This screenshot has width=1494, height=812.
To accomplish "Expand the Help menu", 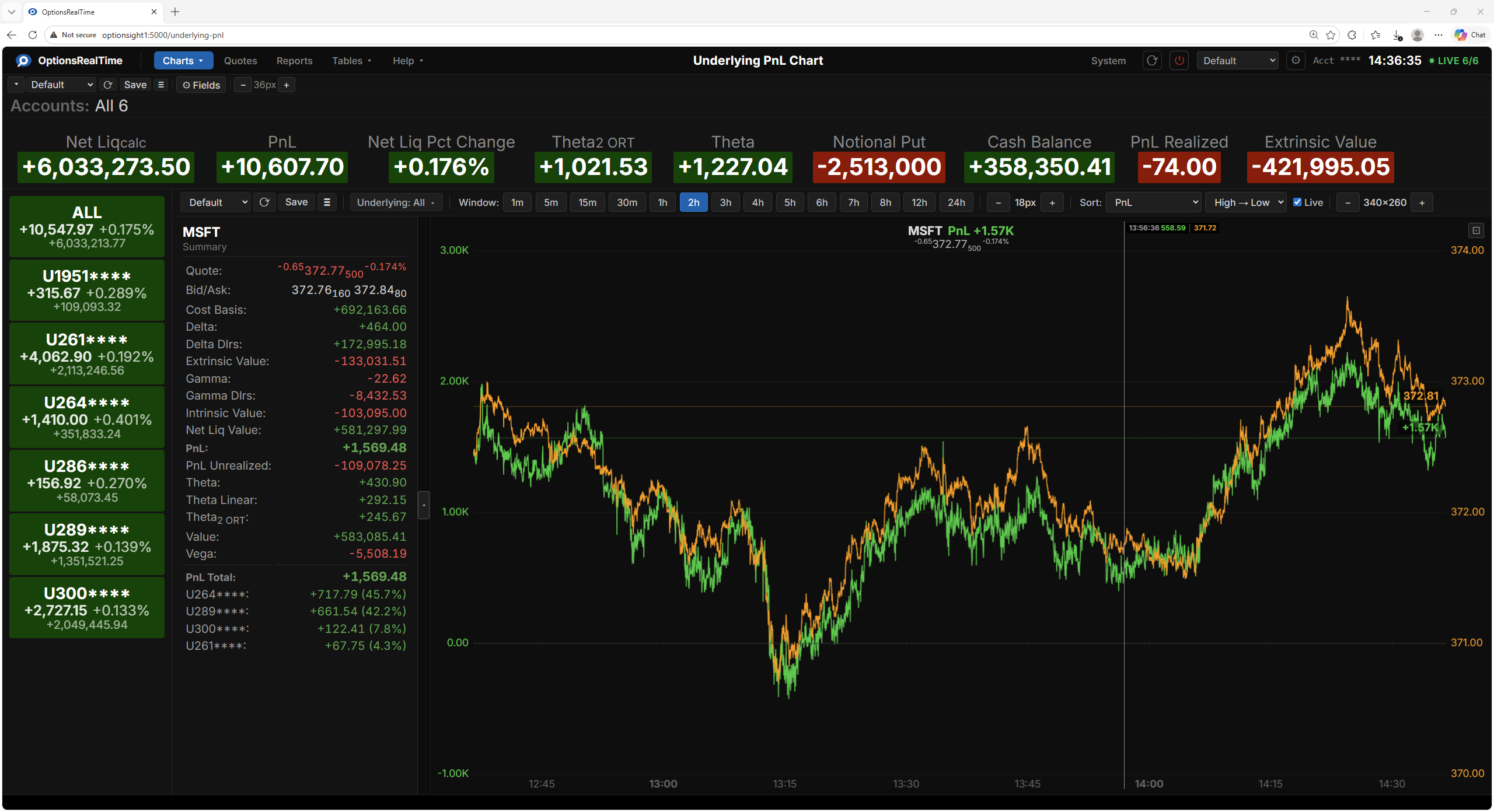I will (x=408, y=61).
